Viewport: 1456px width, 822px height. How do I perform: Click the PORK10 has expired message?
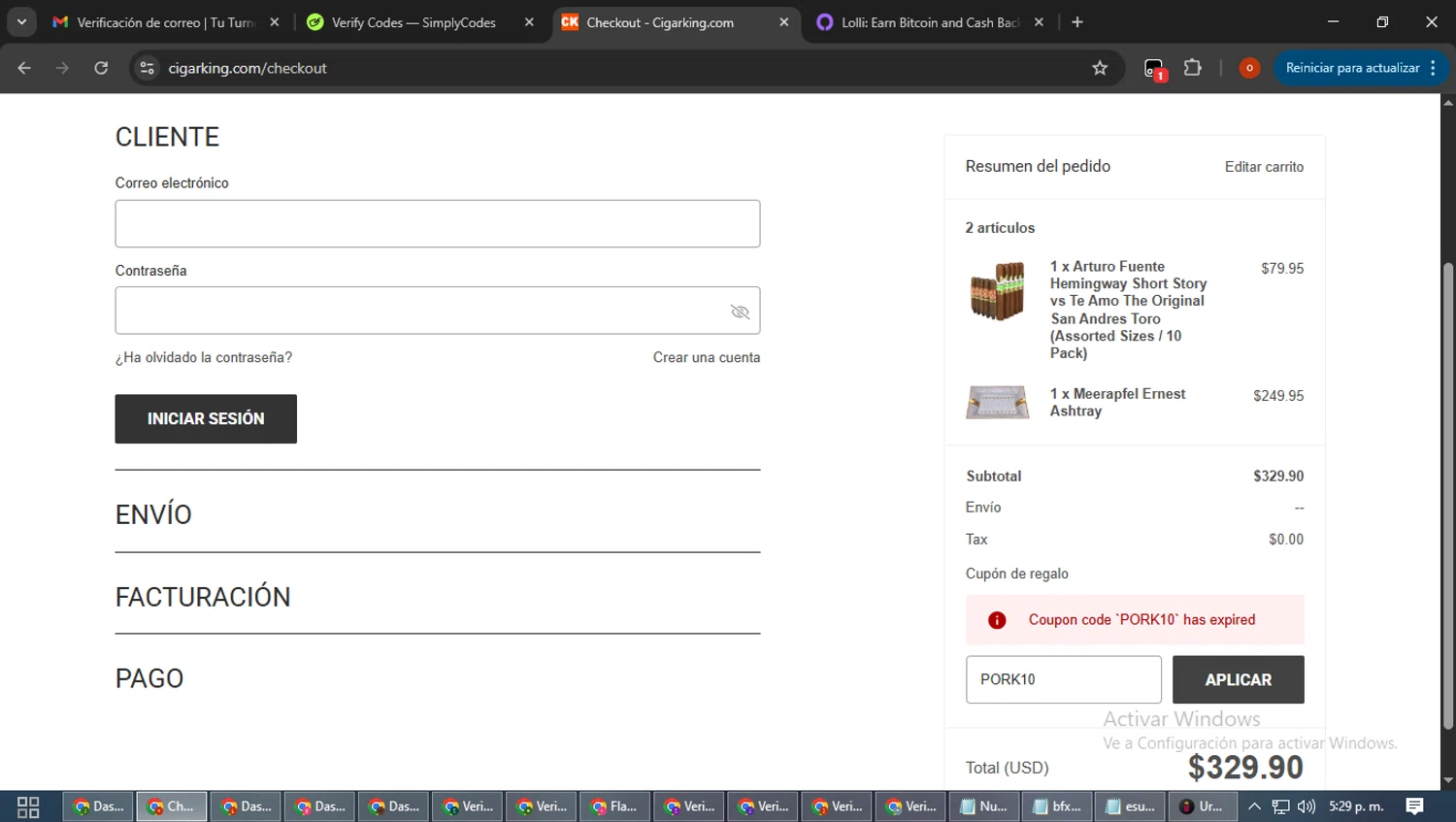(x=1142, y=620)
